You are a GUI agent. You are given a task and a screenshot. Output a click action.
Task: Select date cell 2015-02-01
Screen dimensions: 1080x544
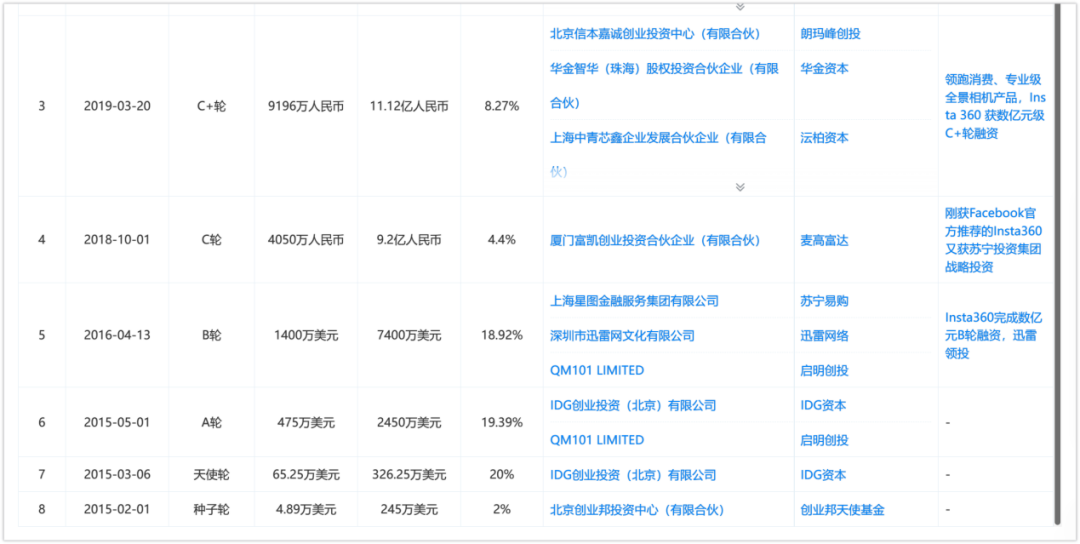pos(117,510)
